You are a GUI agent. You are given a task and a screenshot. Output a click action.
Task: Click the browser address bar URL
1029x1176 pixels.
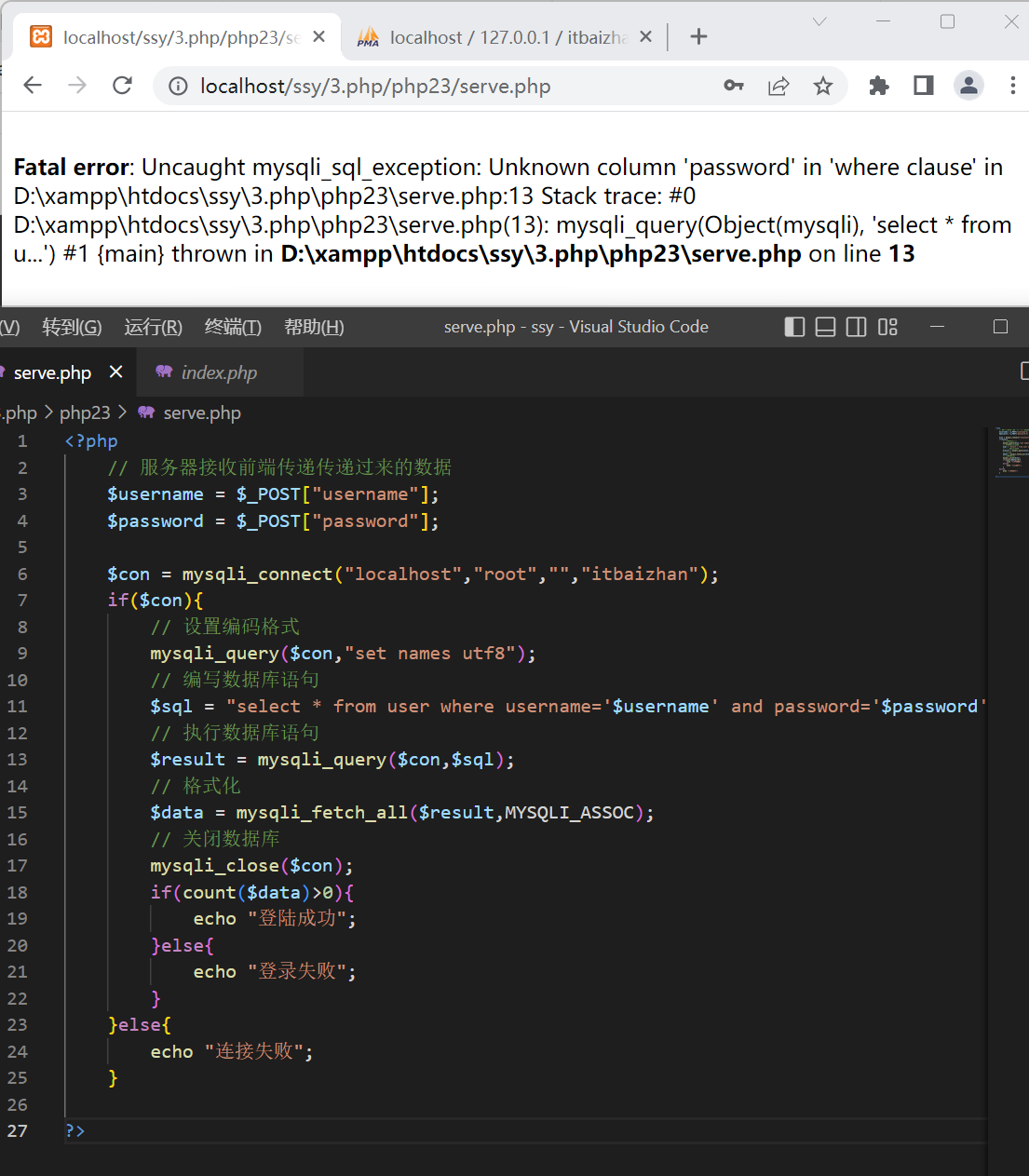coord(375,87)
